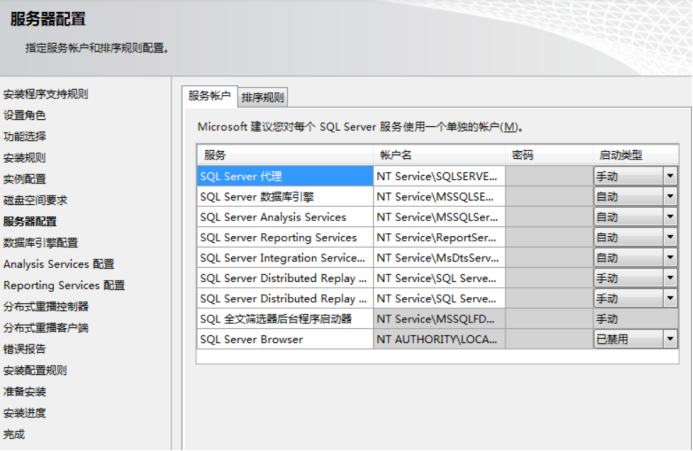Go to Analysis Services 配置 step
Viewport: 693px width, 451px height.
pos(58,264)
